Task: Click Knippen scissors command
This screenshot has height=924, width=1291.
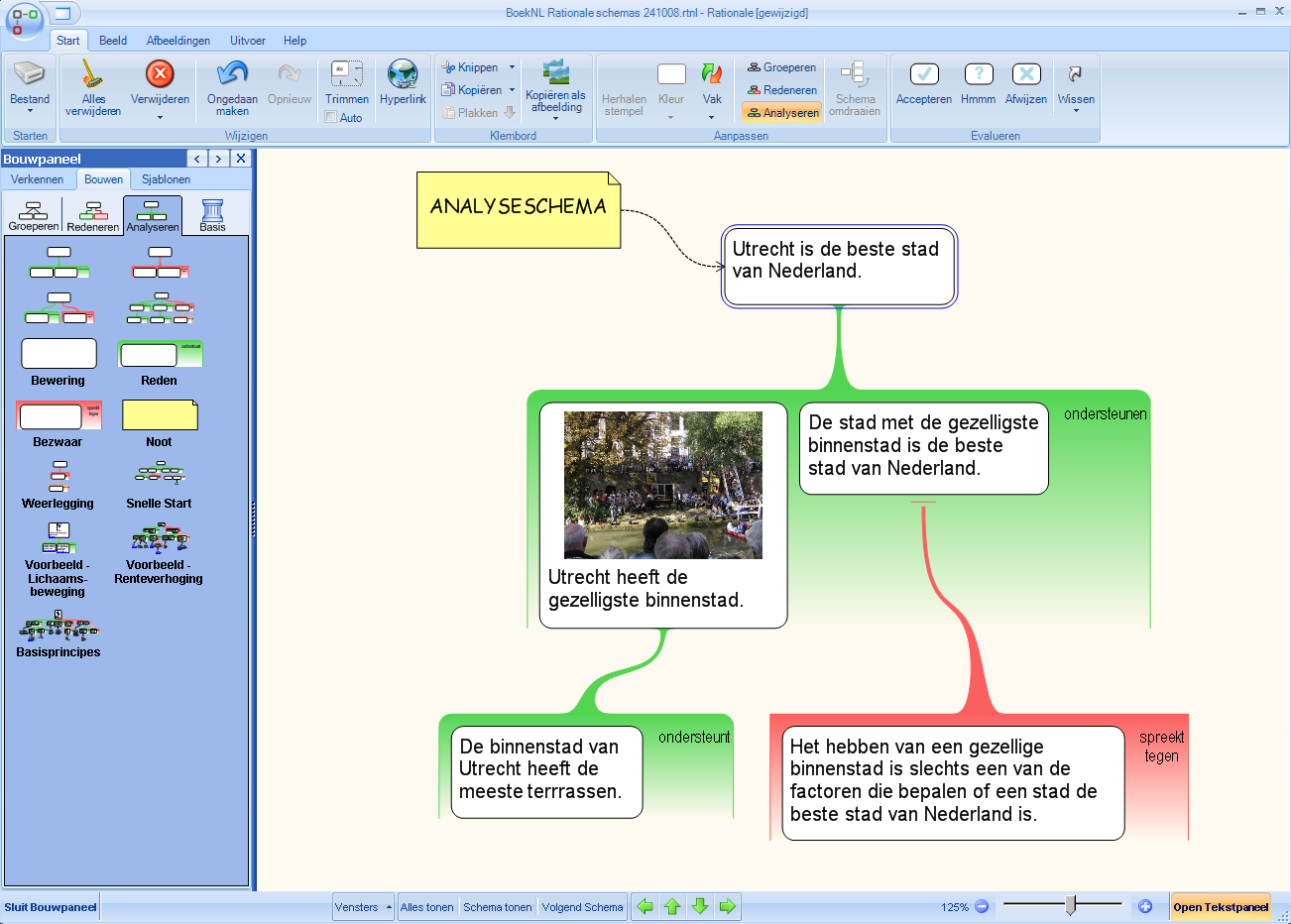Action: click(x=470, y=67)
